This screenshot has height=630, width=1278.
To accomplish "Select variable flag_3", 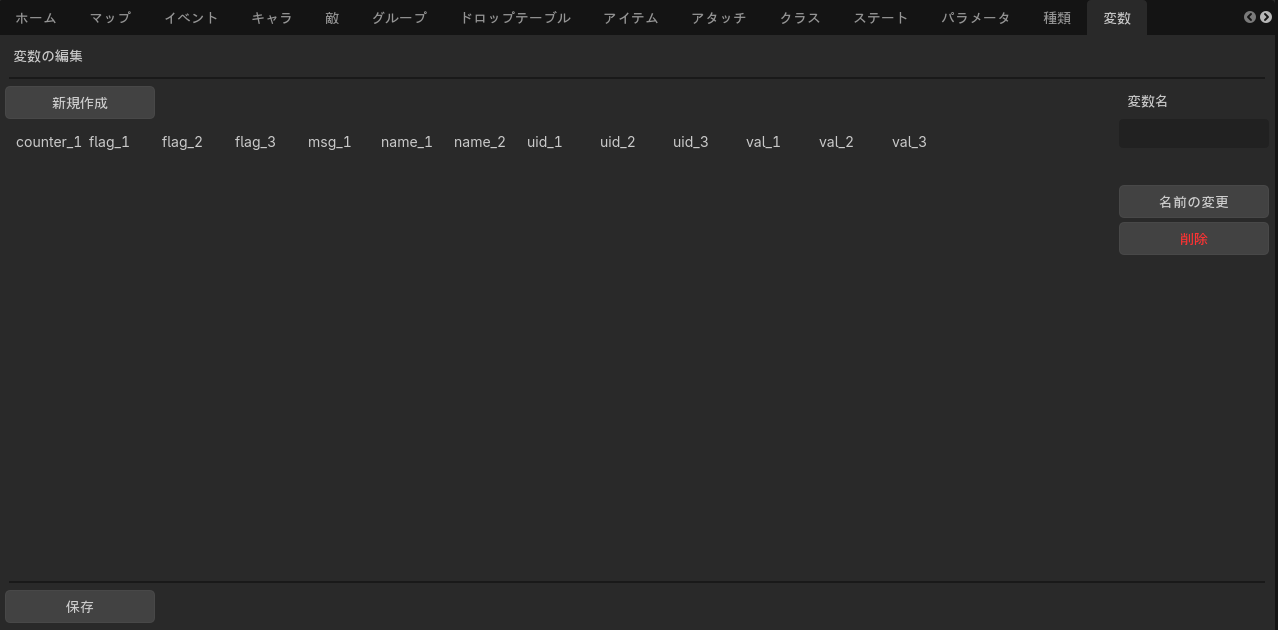I will click(x=255, y=142).
